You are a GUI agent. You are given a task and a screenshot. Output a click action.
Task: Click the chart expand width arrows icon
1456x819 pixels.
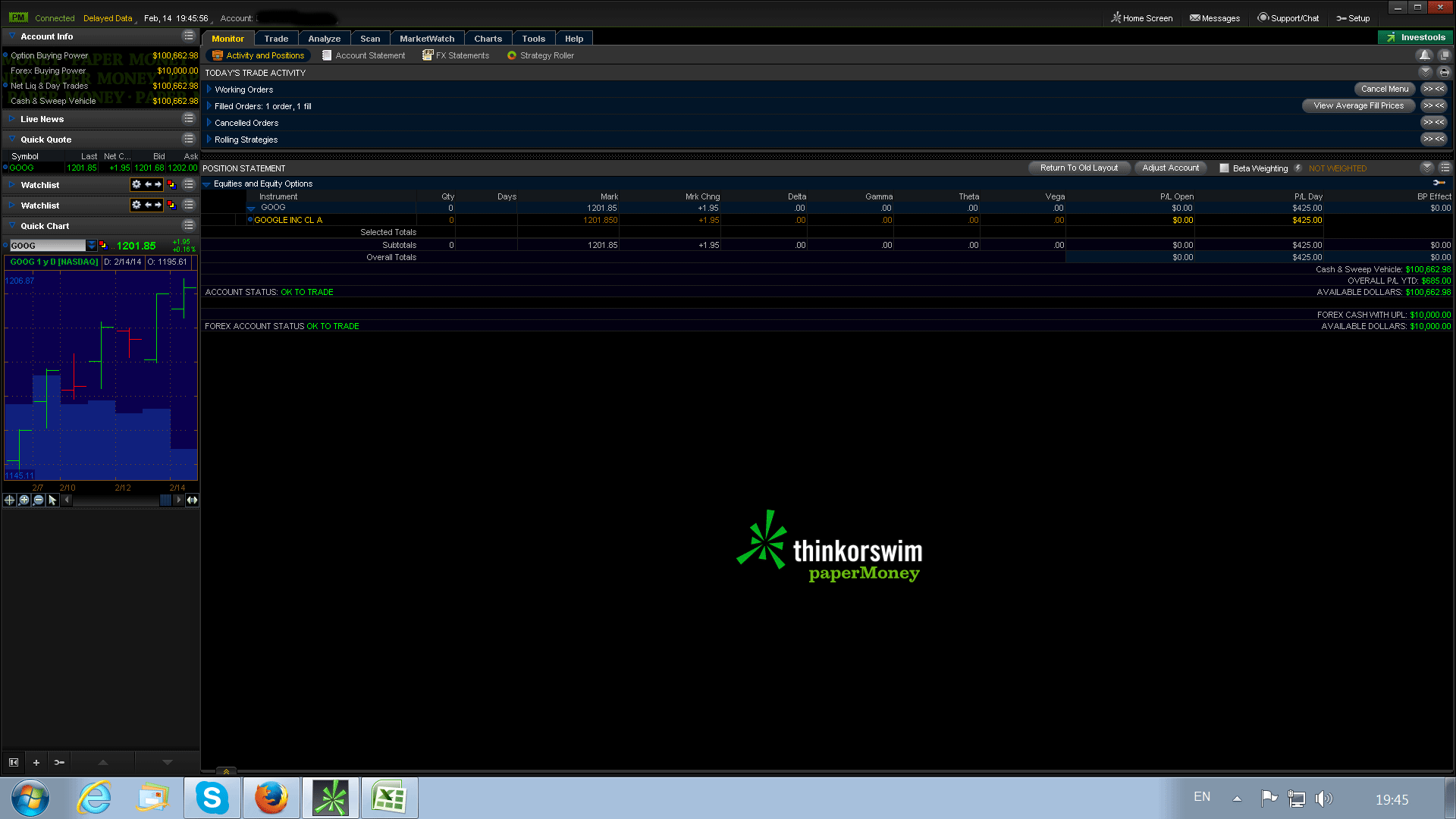point(193,500)
